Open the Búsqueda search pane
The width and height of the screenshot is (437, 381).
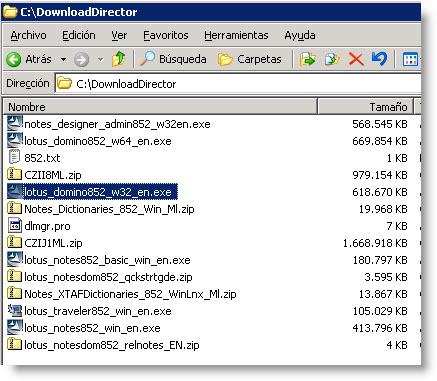click(173, 59)
